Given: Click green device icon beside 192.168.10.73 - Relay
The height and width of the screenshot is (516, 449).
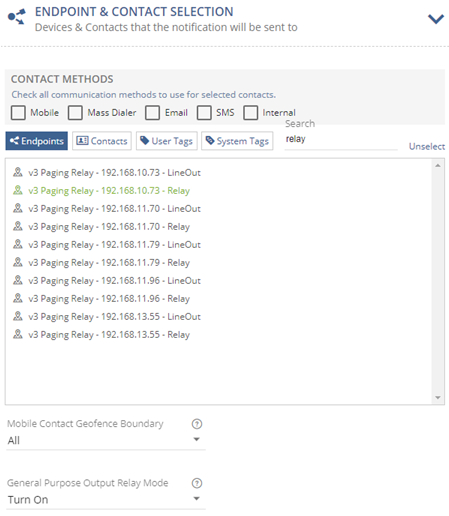Looking at the screenshot, I should coord(18,190).
